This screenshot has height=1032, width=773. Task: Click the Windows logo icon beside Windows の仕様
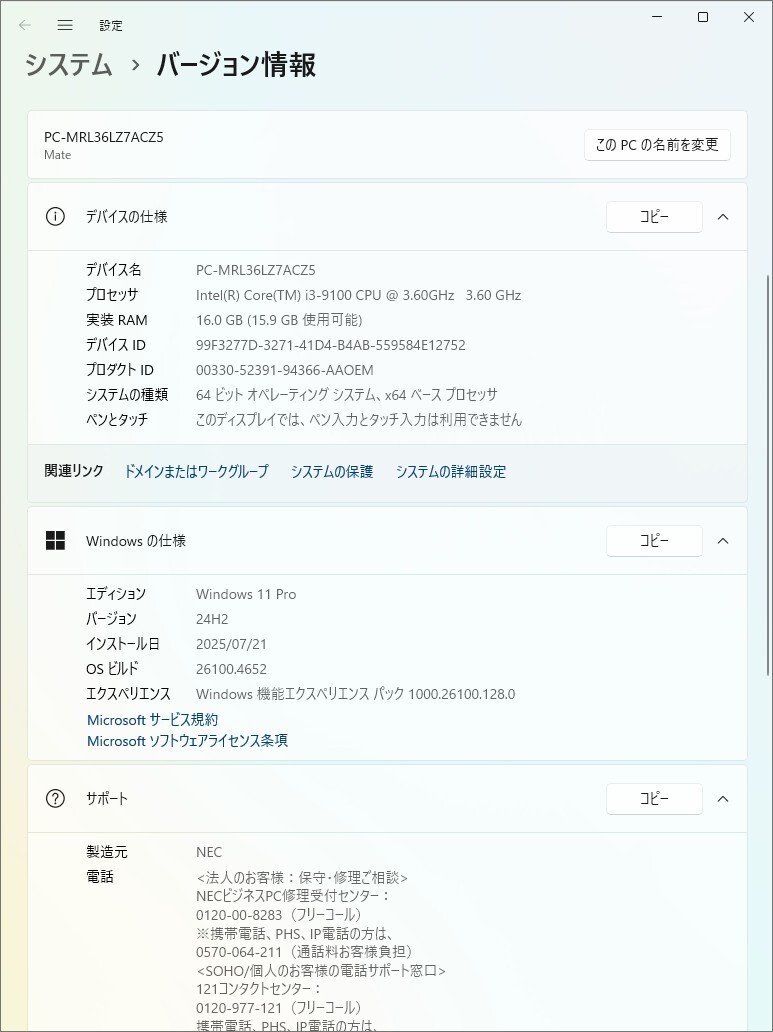[55, 540]
